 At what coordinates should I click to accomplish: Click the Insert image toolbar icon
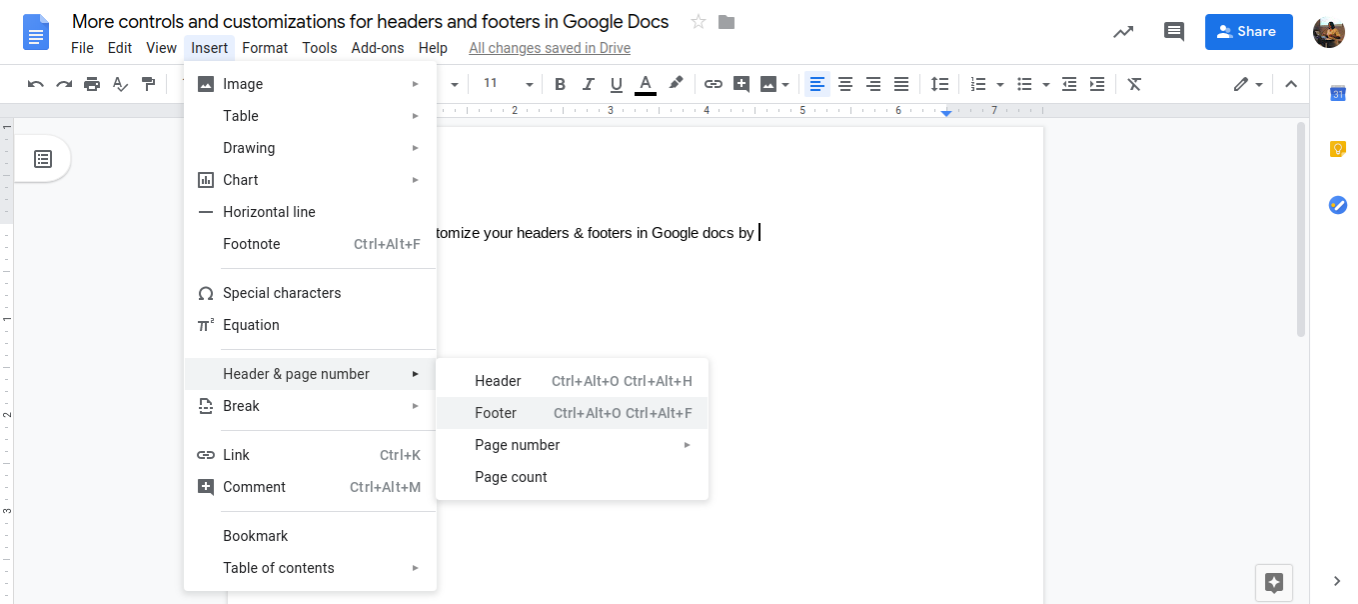point(768,84)
